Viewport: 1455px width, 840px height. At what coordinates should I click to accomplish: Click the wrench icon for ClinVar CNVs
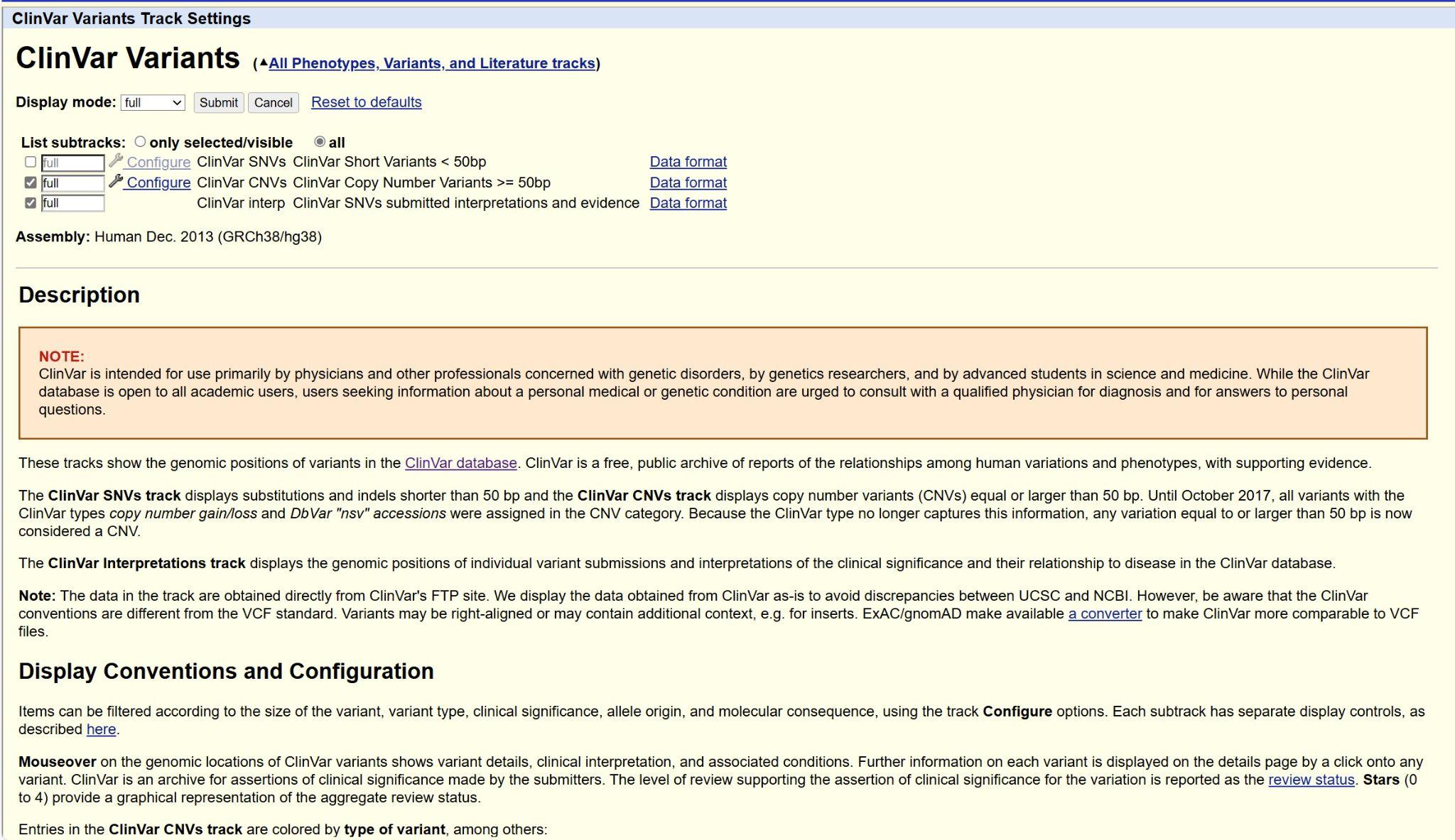point(116,182)
